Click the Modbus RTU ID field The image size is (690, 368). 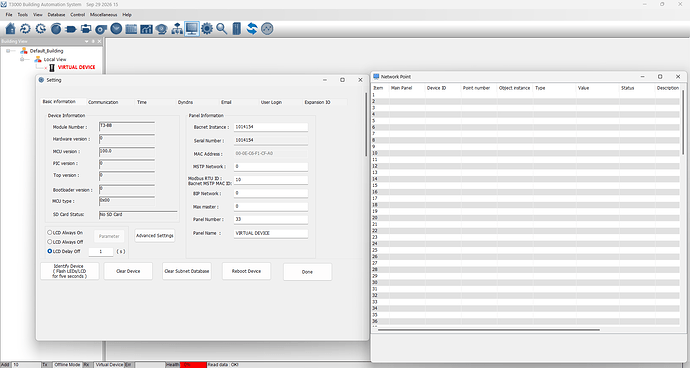[x=271, y=180]
